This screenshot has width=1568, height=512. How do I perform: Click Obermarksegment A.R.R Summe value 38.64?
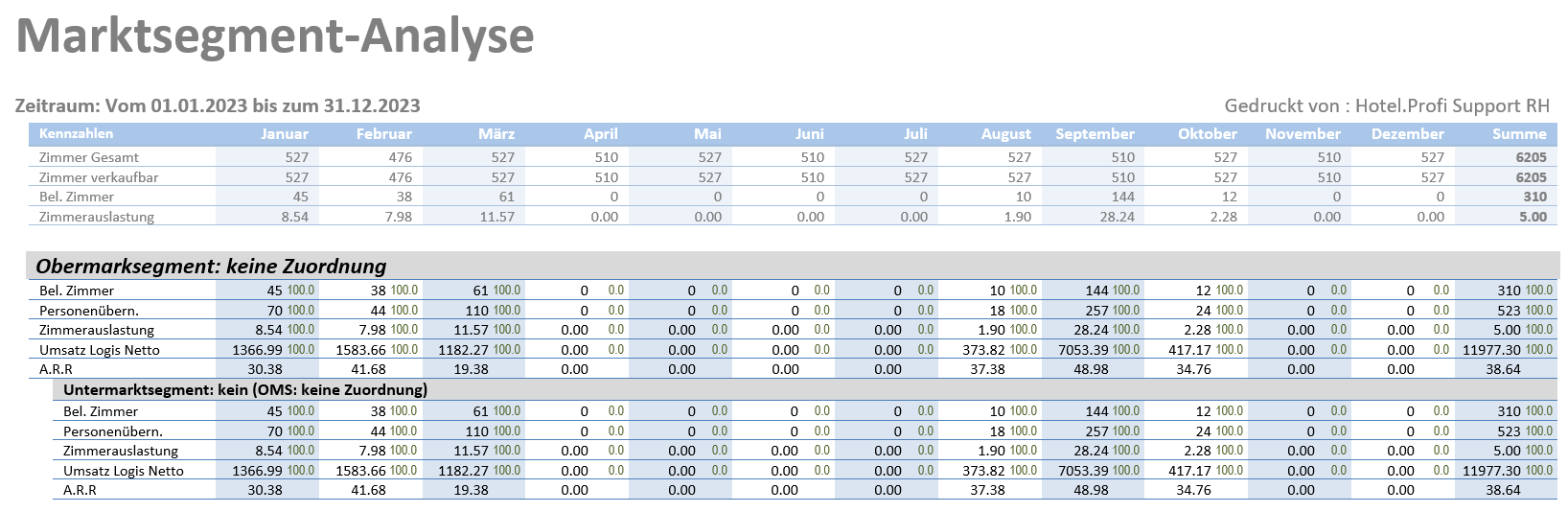pos(1503,369)
